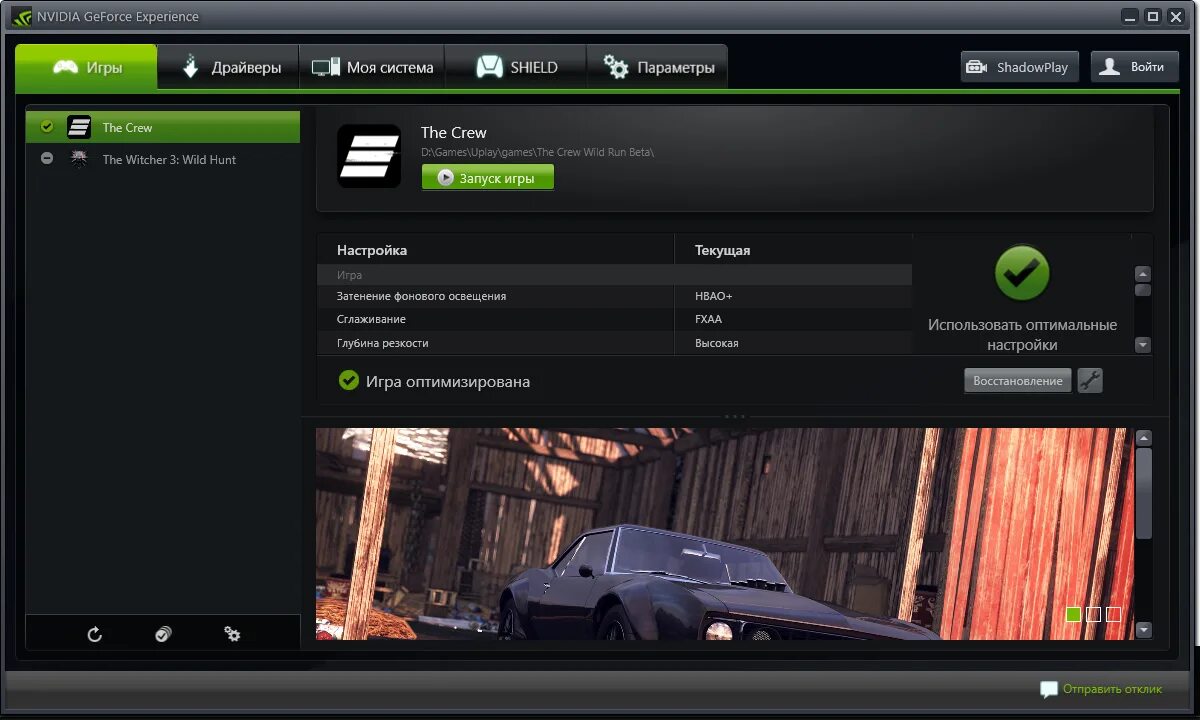This screenshot has width=1200, height=720.
Task: Select the Сглаживание setting row
Action: tap(614, 319)
